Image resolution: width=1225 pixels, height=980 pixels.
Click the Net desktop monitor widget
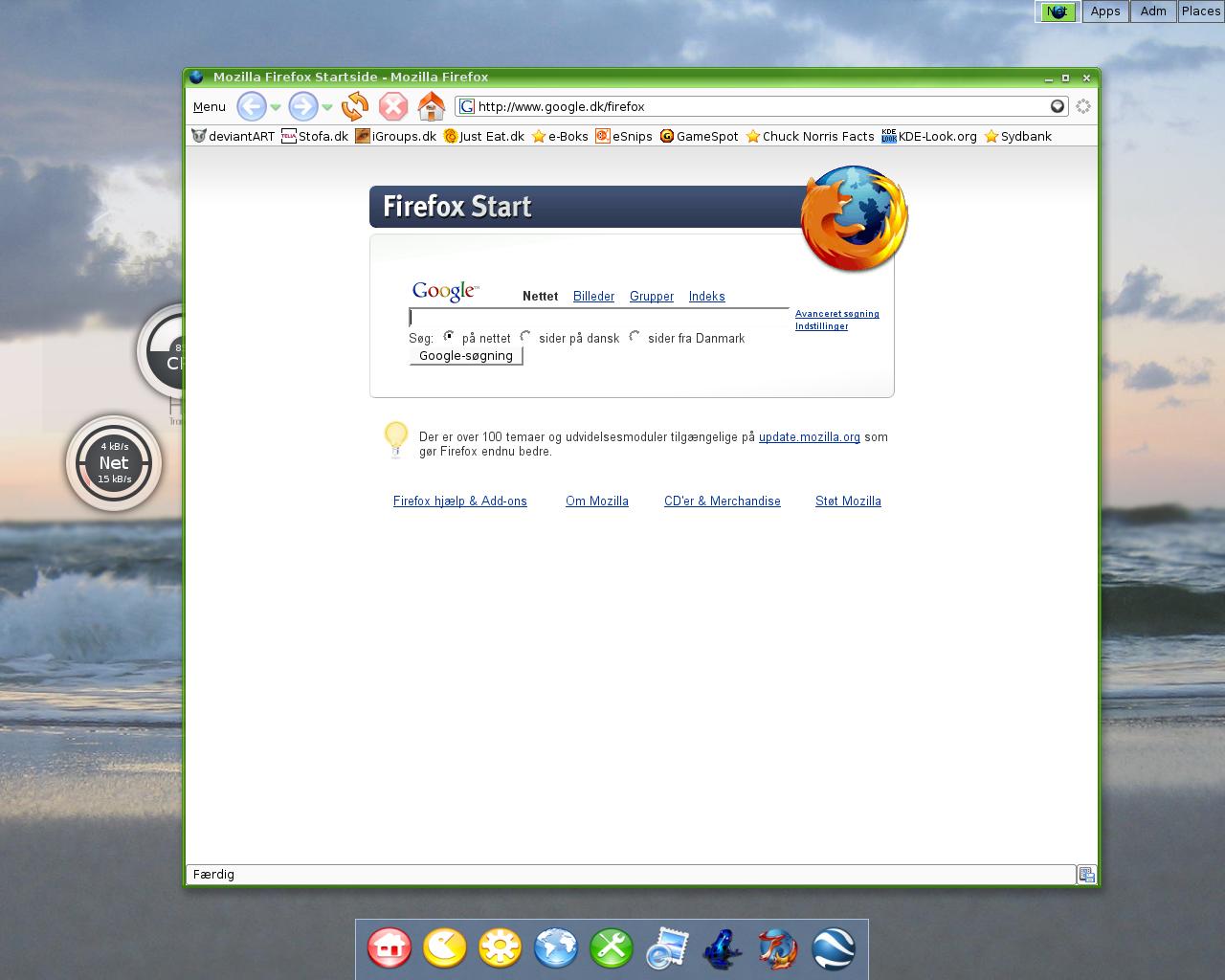click(114, 463)
